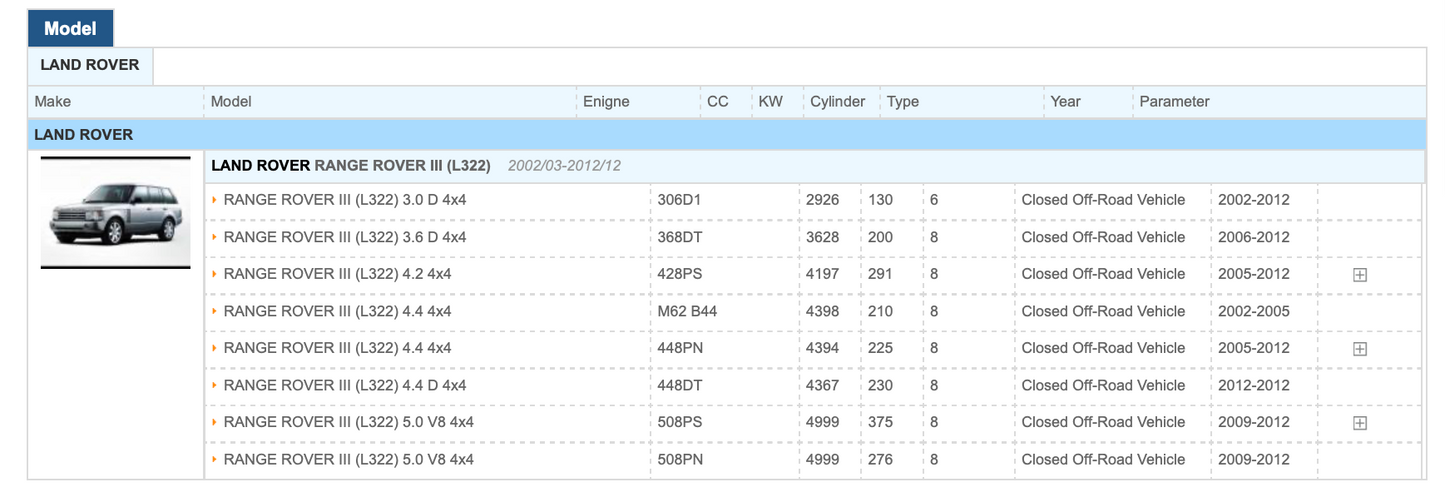Open the 4.4 4x4 model with 448PN engine
The image size is (1445, 502).
[x=337, y=348]
